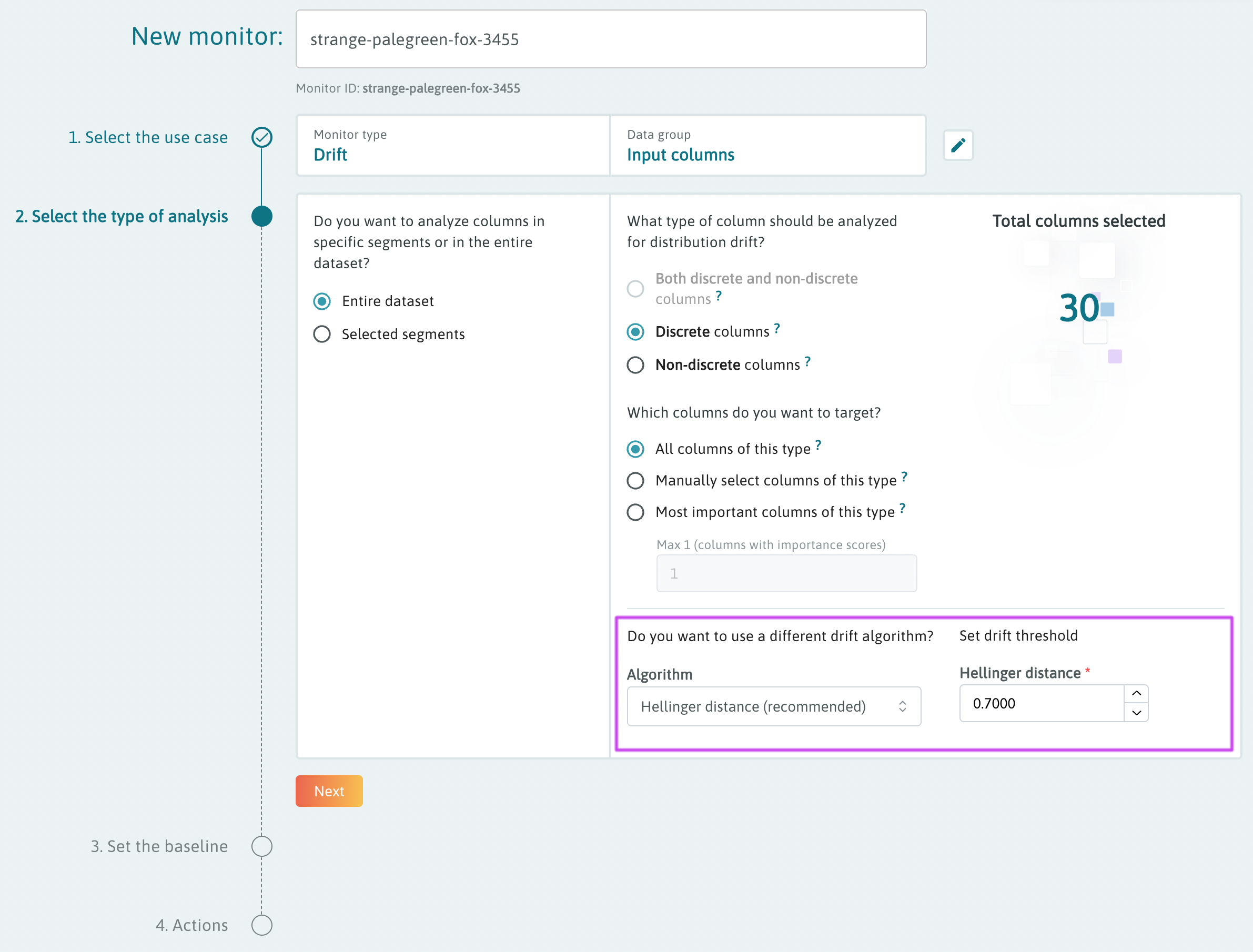
Task: Go back to step 1 Select the use case
Action: 148,137
